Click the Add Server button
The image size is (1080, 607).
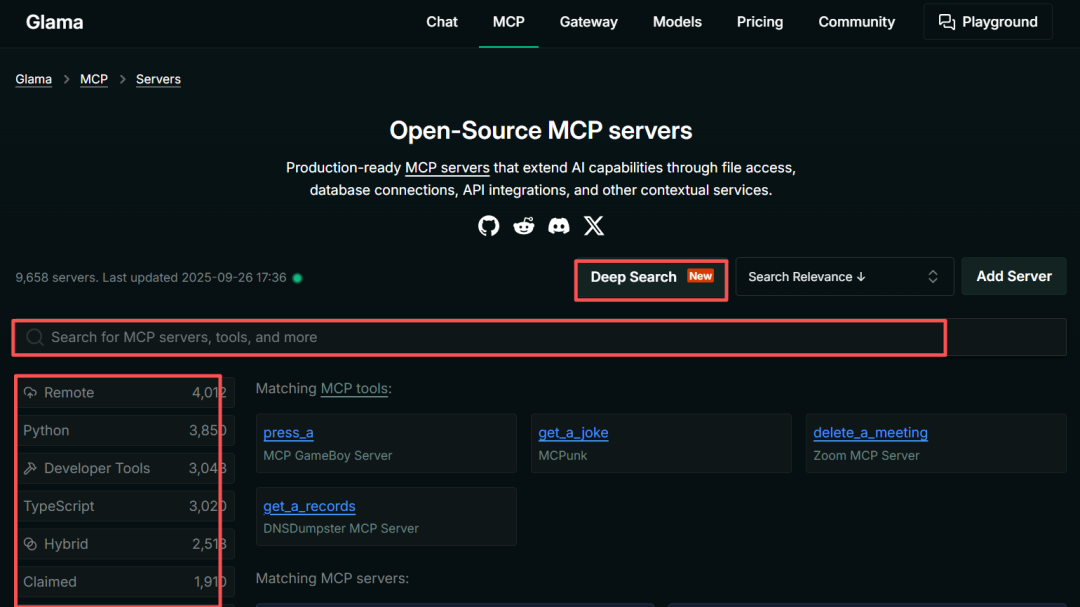click(x=1014, y=276)
